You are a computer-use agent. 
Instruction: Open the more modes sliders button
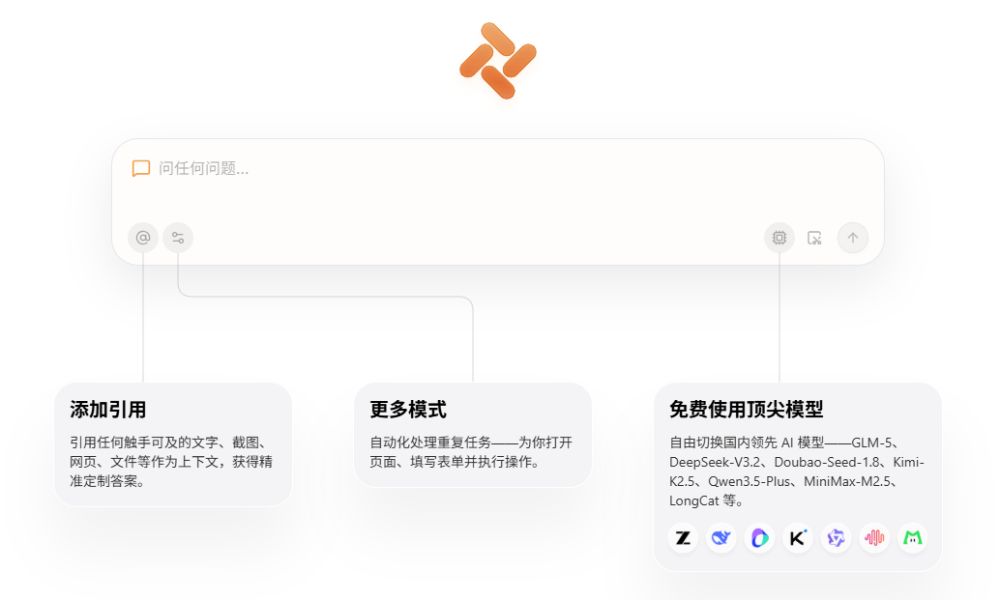pos(178,238)
